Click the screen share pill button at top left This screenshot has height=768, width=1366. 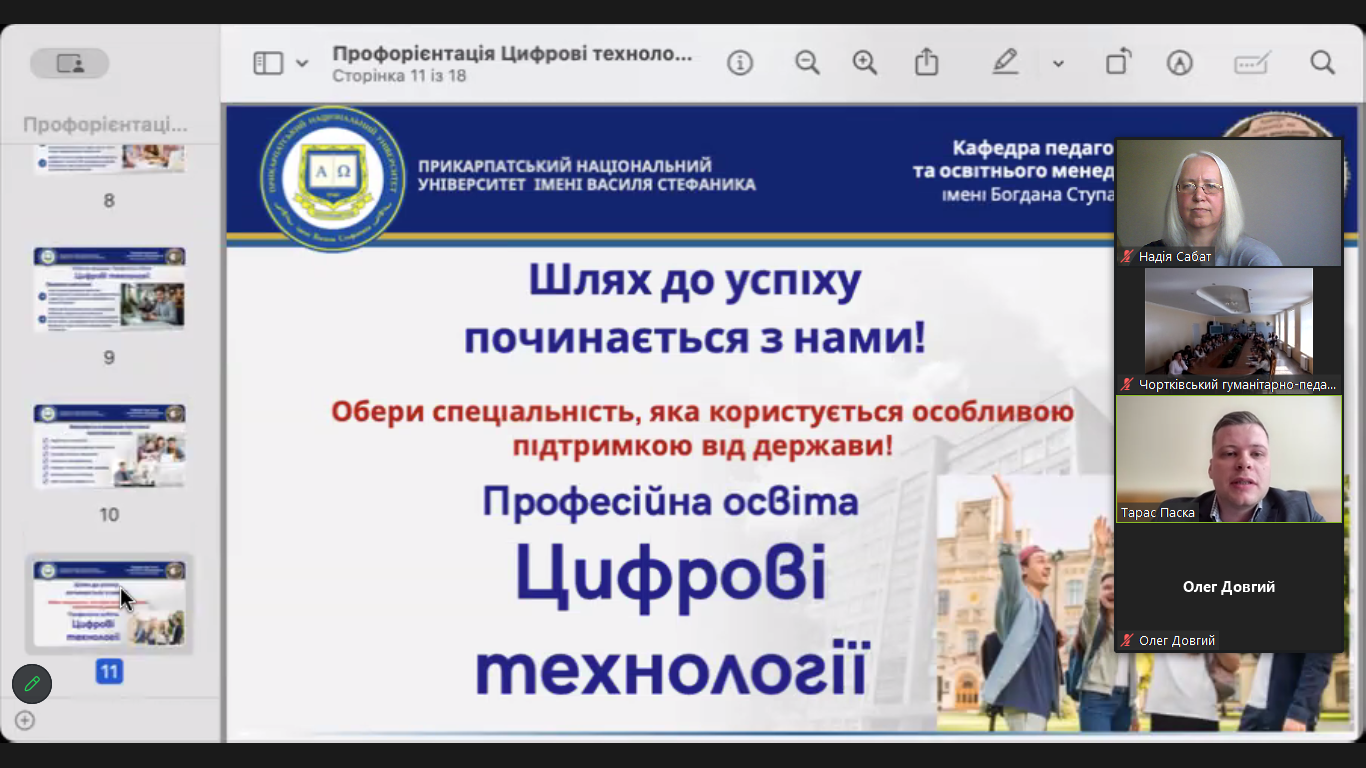[70, 63]
